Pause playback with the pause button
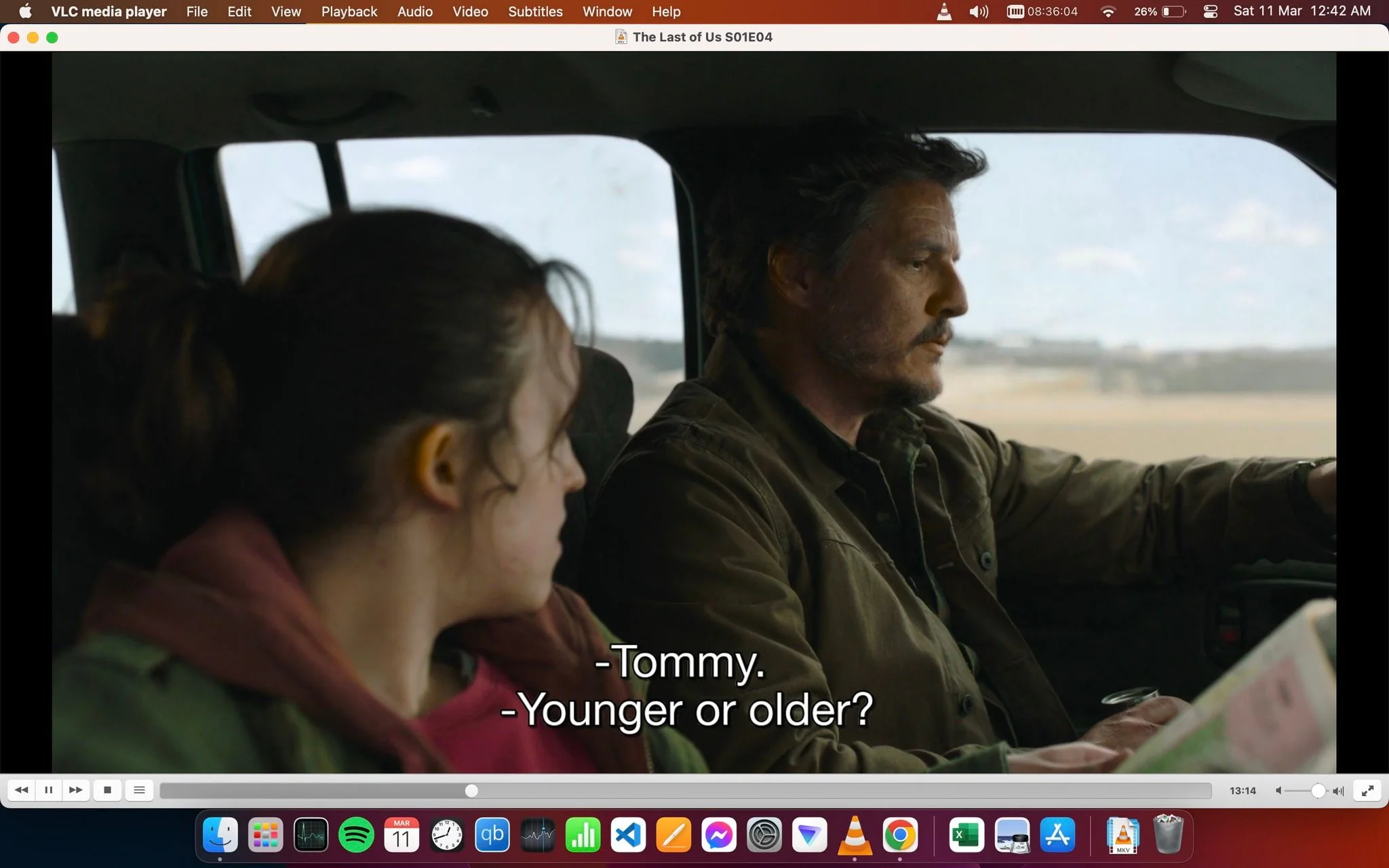The width and height of the screenshot is (1389, 868). 48,790
